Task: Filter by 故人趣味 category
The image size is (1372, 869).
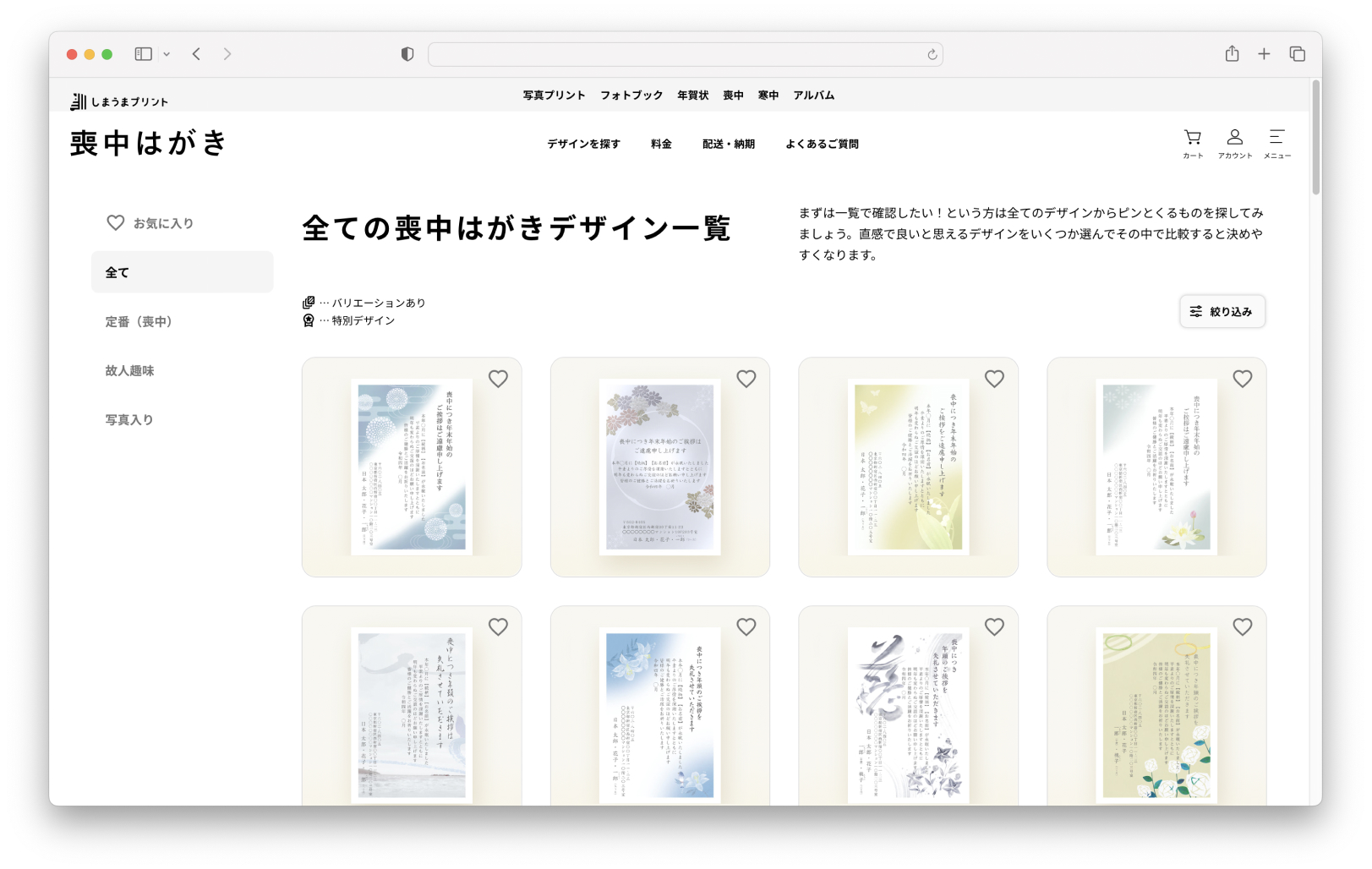Action: 129,371
